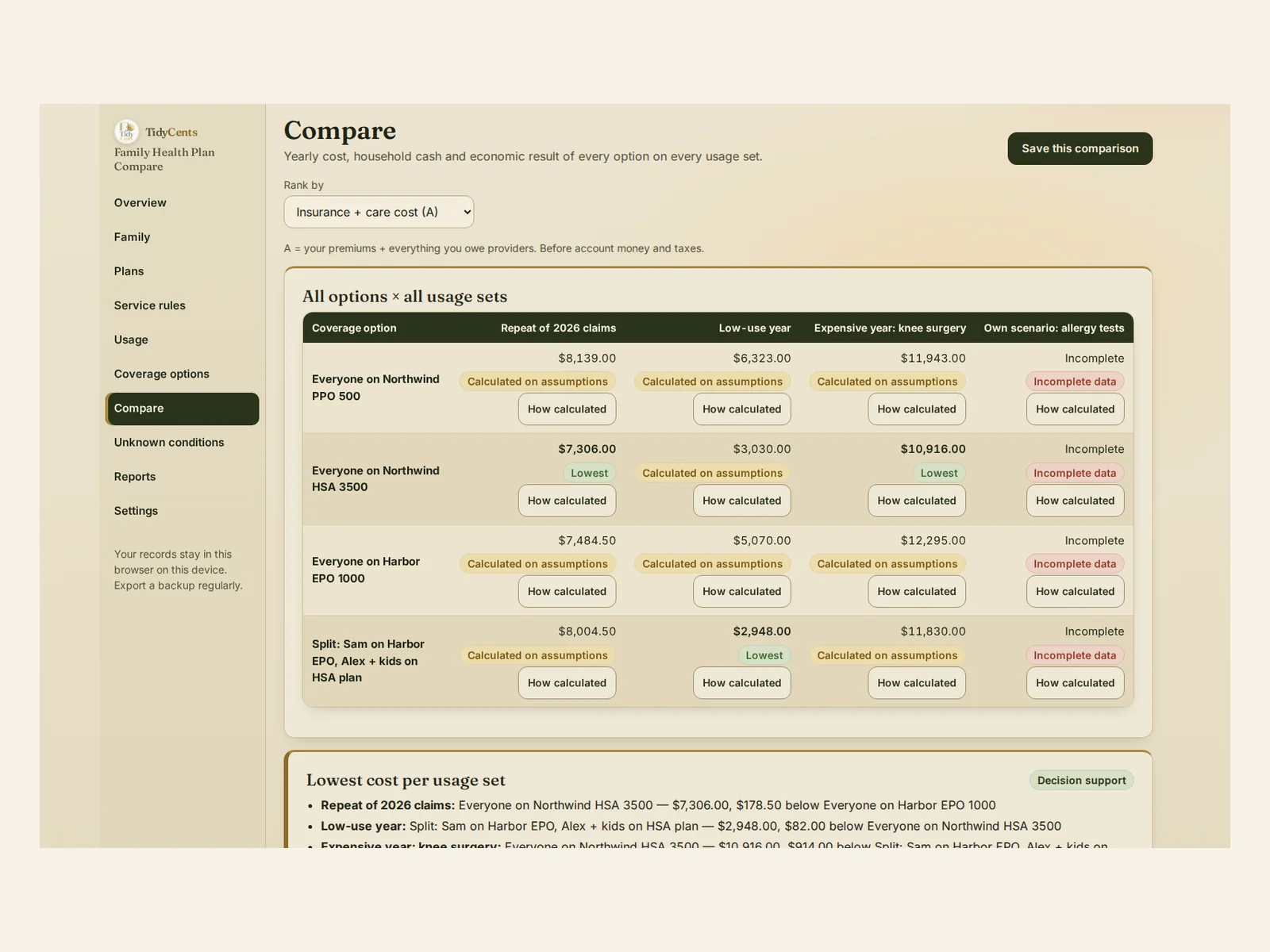Click Incomplete data badge in Split row
Viewport: 1270px width, 952px height.
1075,655
